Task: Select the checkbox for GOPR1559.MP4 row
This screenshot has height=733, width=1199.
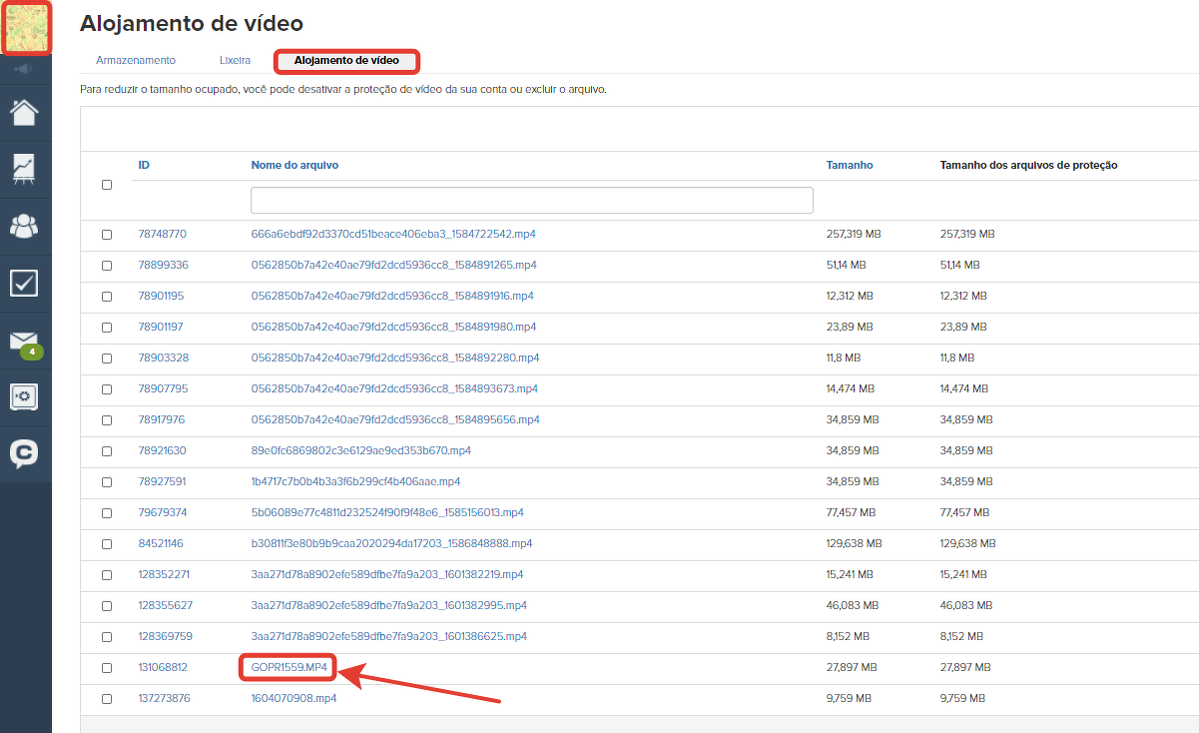Action: (x=107, y=667)
